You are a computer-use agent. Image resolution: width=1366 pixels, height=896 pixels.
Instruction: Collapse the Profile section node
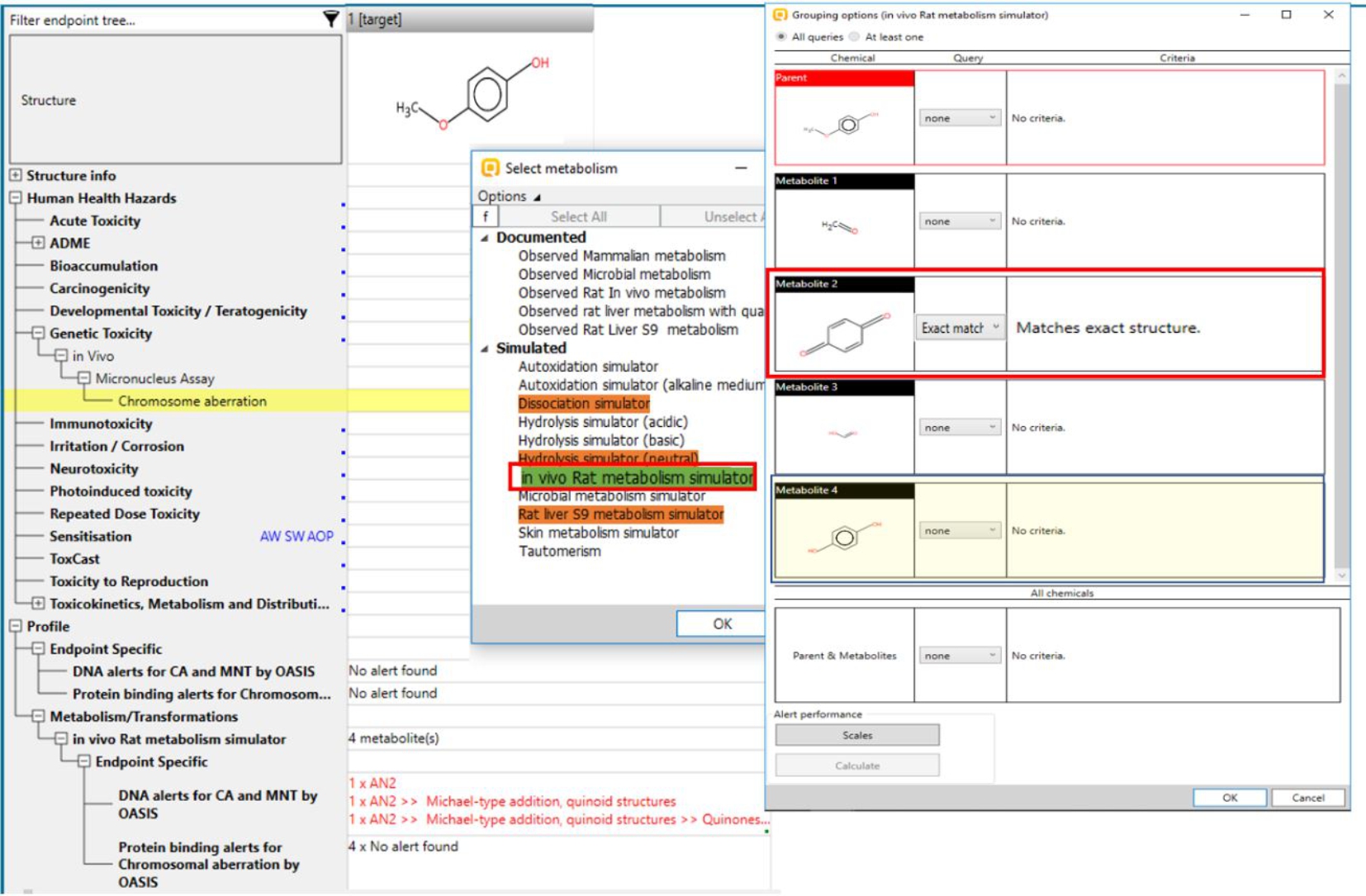tap(15, 626)
